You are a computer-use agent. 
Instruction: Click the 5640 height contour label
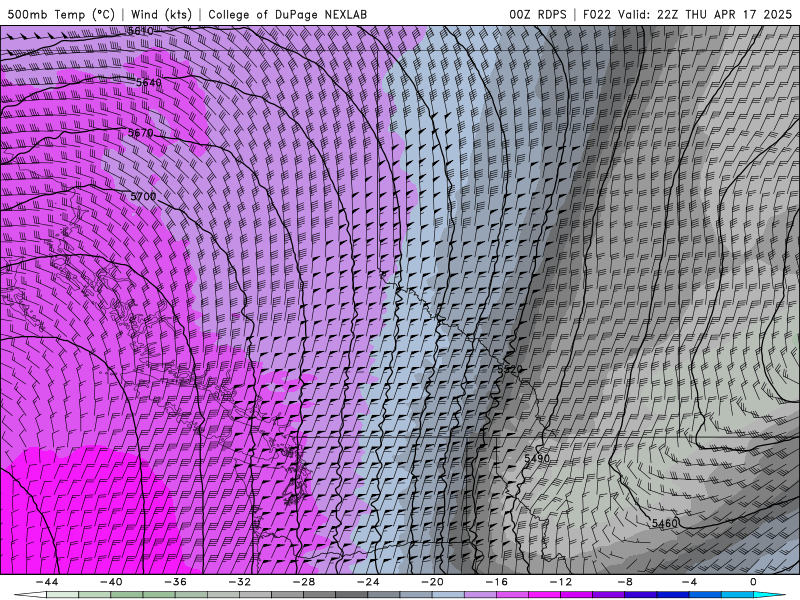149,82
